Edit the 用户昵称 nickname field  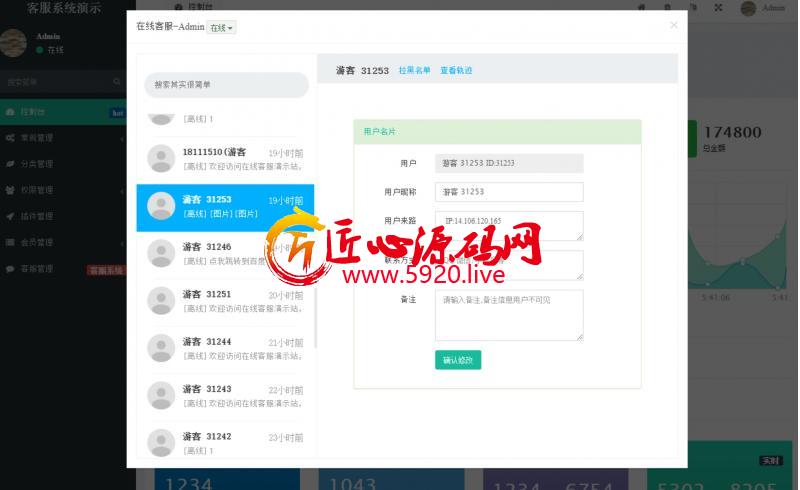(509, 192)
